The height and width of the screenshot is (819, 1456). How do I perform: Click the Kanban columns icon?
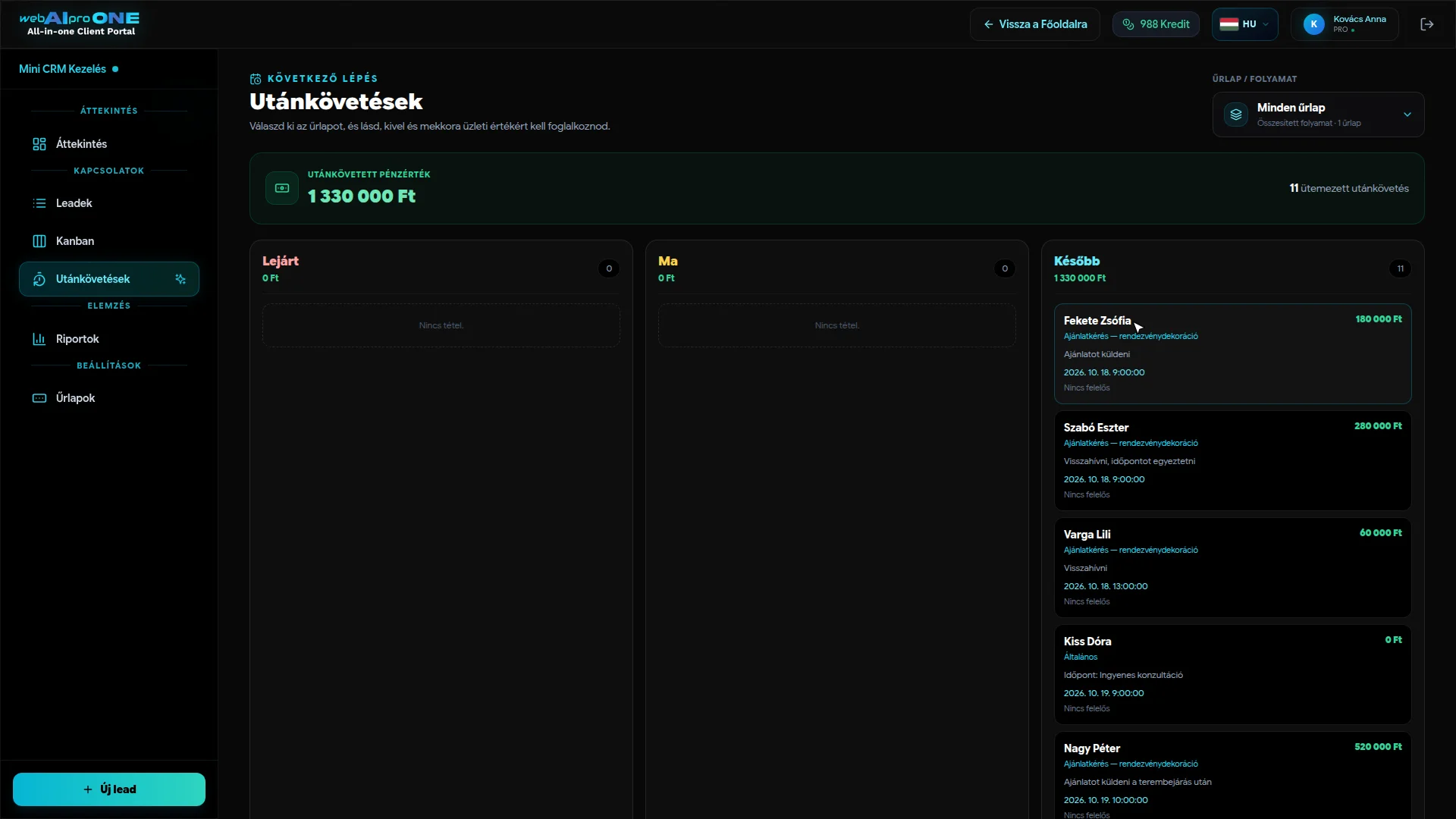(x=39, y=241)
